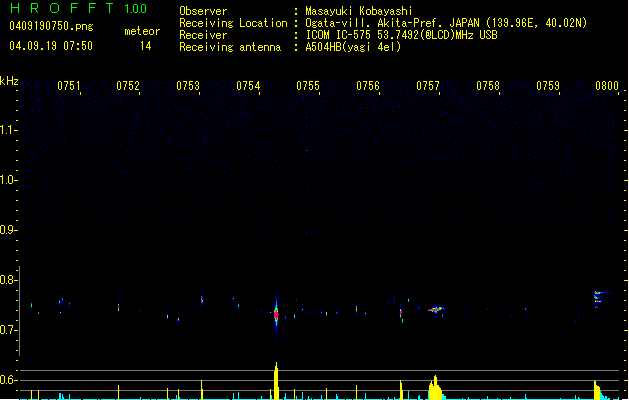629x400 pixels.
Task: Click the kHz axis unit label
Action: point(9,81)
